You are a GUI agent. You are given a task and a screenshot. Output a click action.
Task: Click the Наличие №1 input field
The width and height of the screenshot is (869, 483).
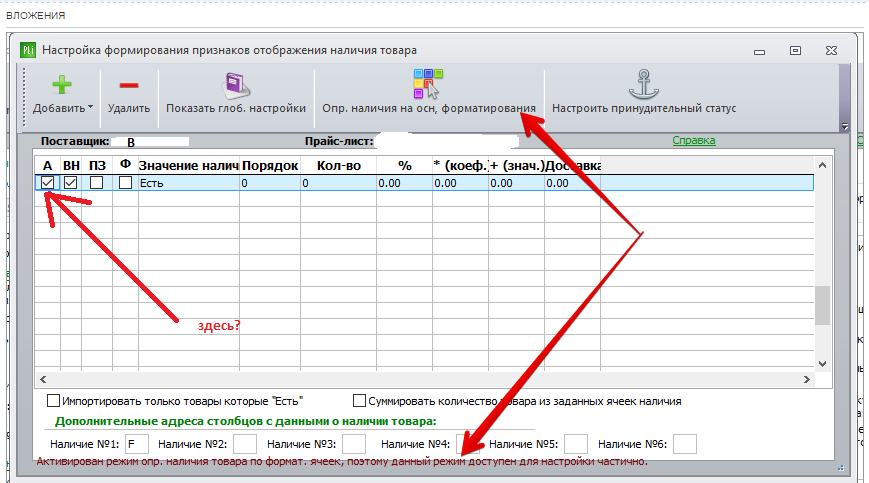coord(137,444)
